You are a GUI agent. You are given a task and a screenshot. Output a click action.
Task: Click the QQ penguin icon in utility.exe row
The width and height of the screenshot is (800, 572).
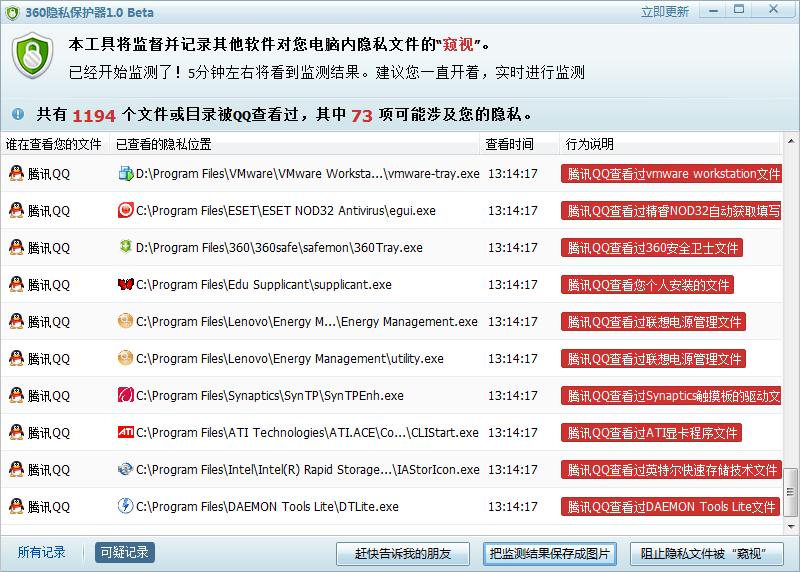16,358
